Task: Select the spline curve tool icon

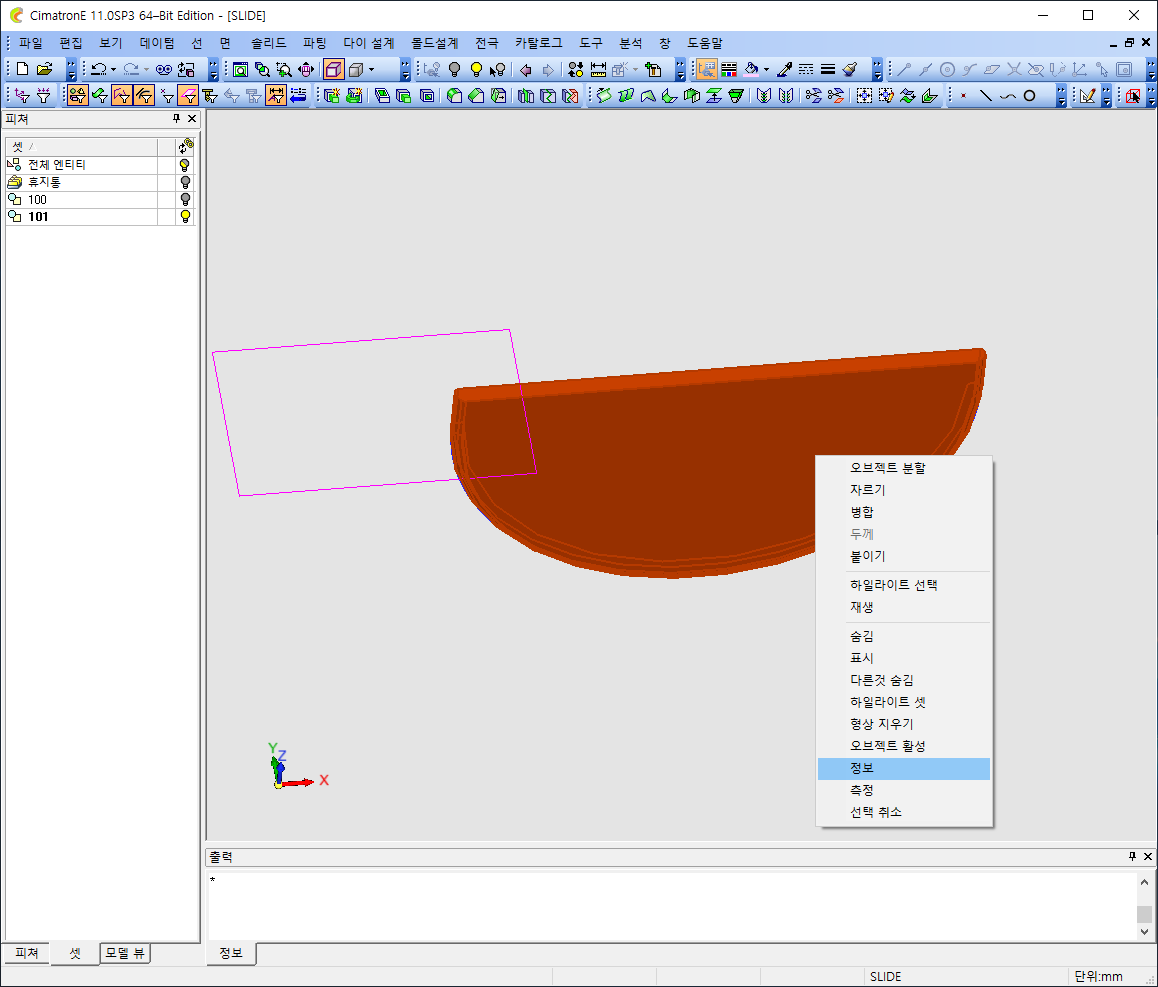Action: (x=1007, y=95)
